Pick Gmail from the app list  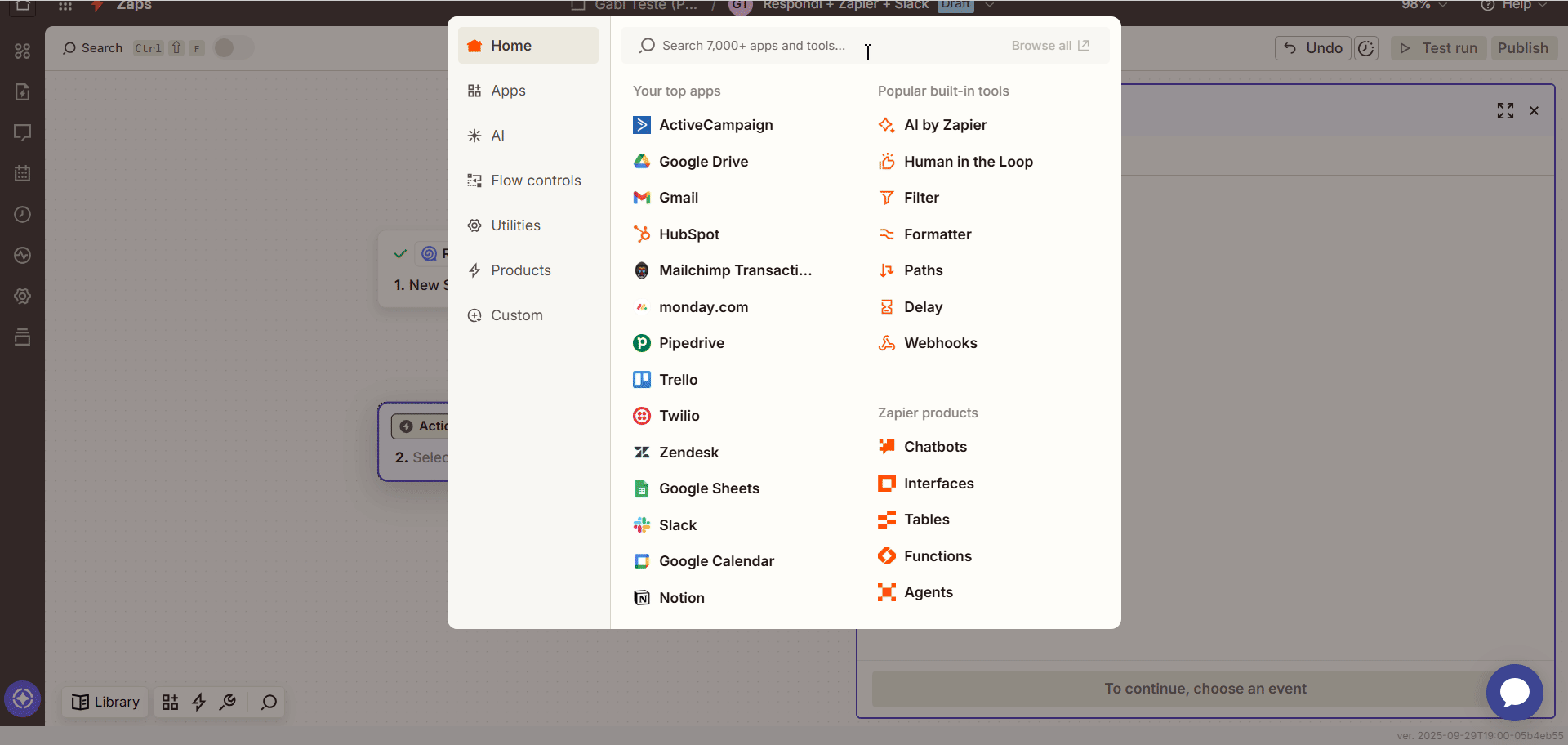[x=666, y=198]
